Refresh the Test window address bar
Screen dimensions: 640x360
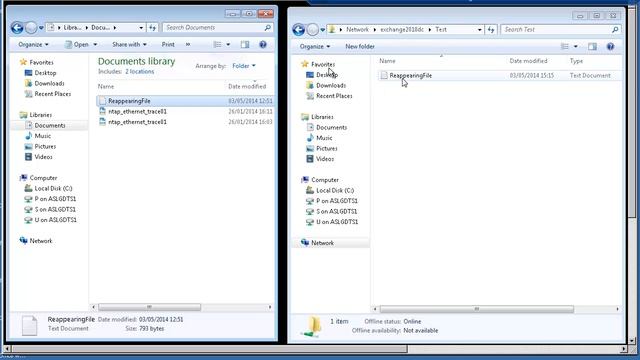pos(491,30)
